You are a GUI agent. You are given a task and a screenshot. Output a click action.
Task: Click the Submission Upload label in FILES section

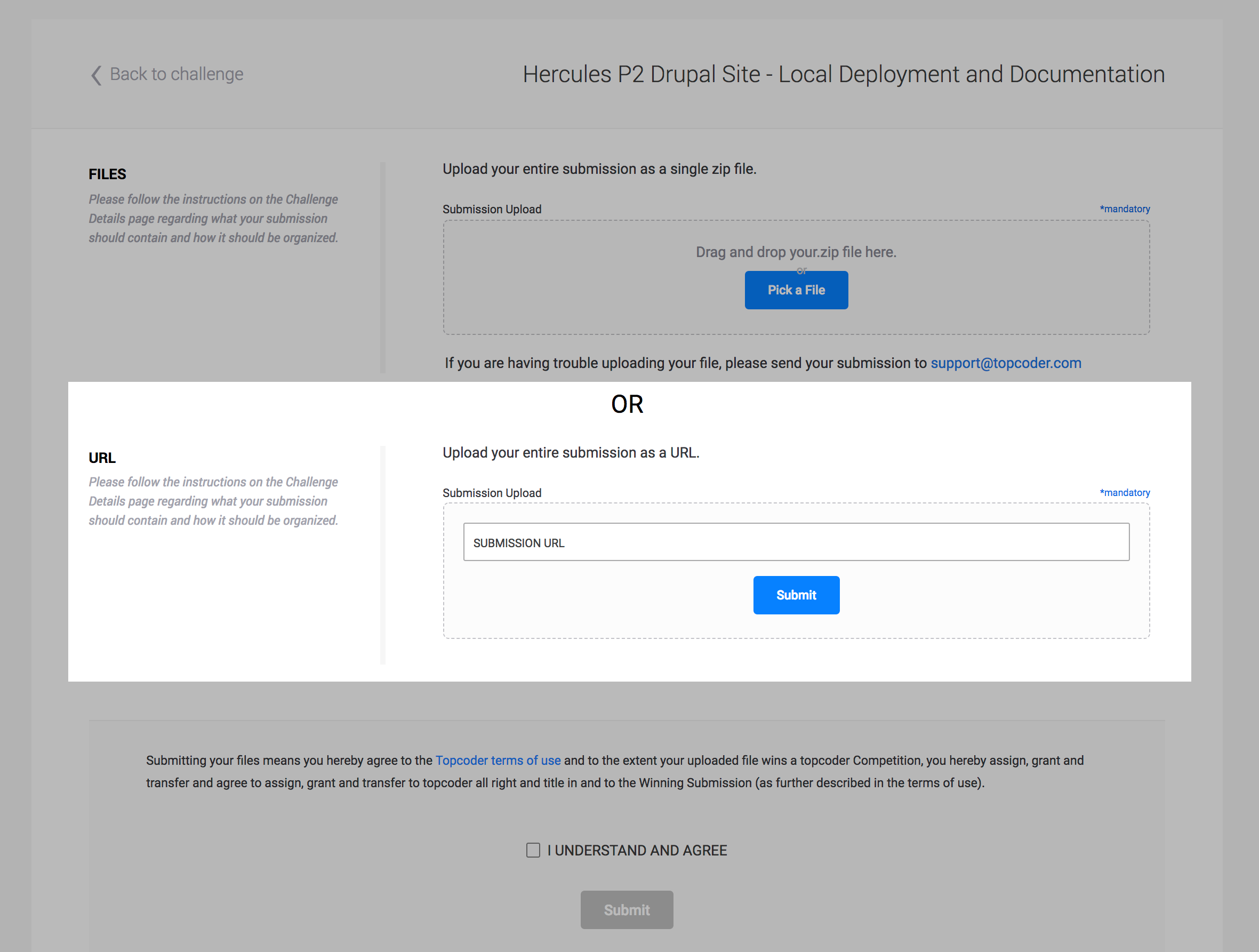[x=492, y=209]
